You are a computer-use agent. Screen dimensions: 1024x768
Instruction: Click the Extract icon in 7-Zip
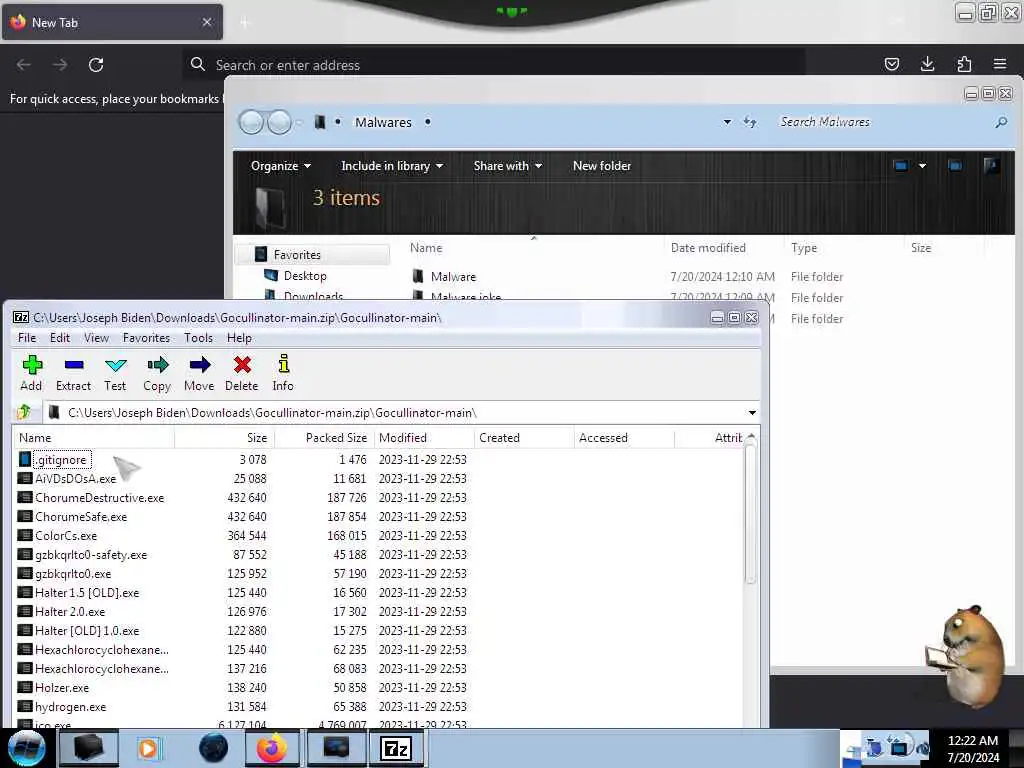point(74,364)
